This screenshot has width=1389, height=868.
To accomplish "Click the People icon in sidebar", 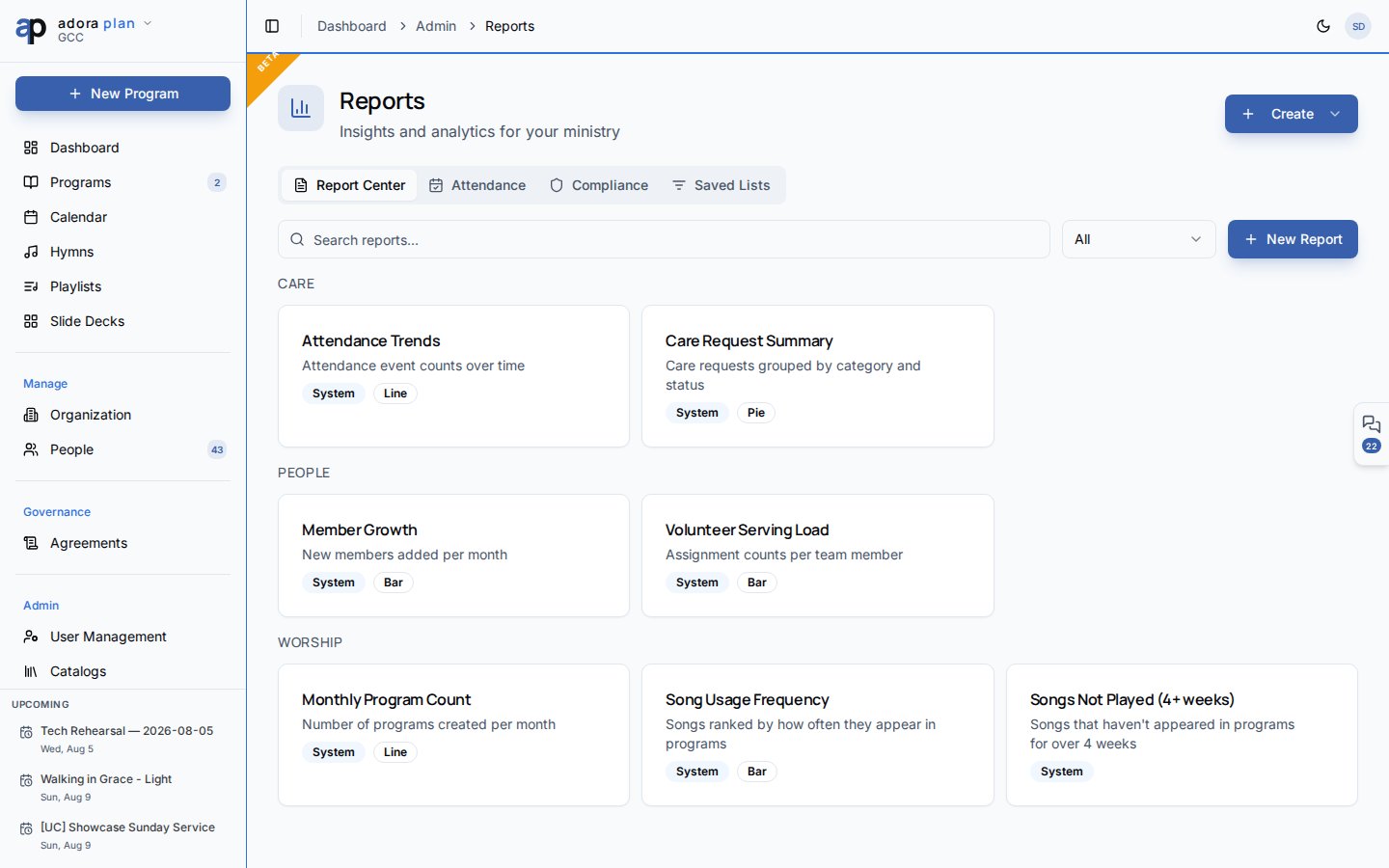I will pos(31,449).
